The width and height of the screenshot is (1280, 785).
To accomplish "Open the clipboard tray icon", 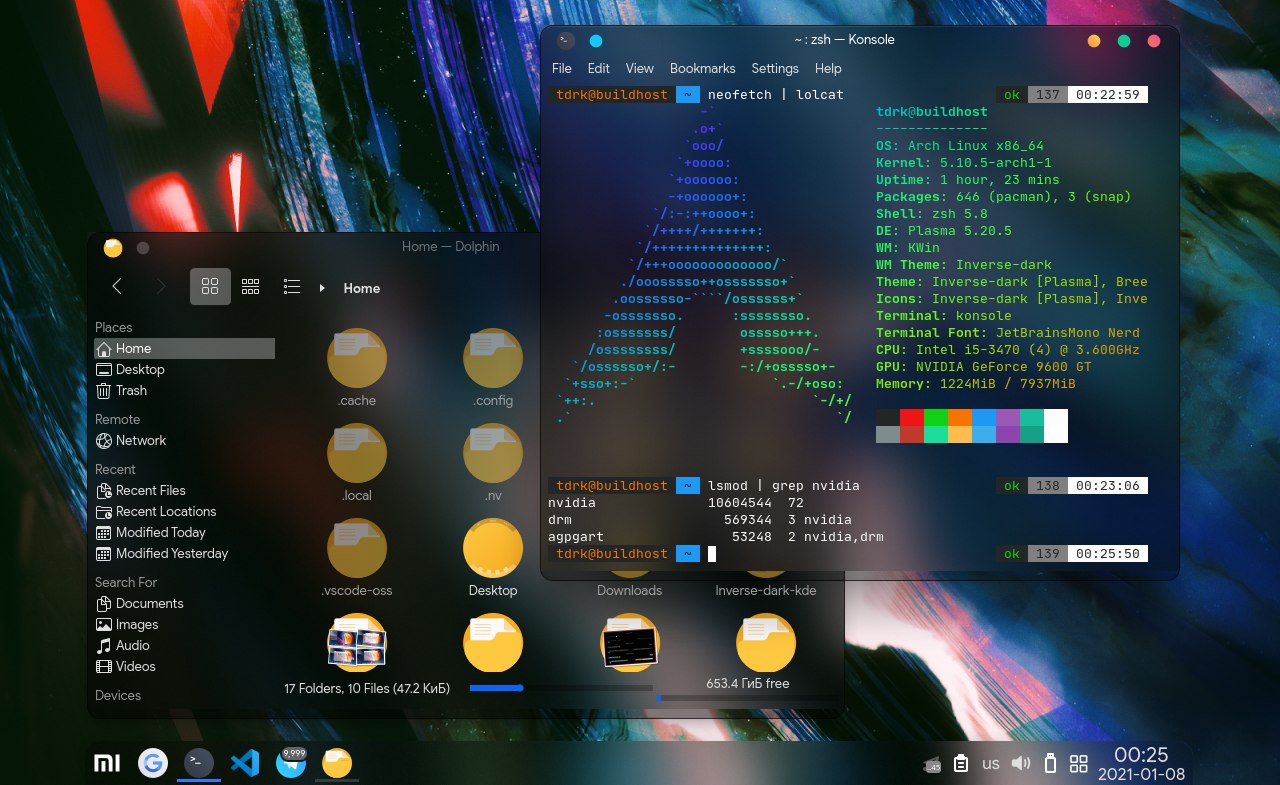I will coord(961,764).
